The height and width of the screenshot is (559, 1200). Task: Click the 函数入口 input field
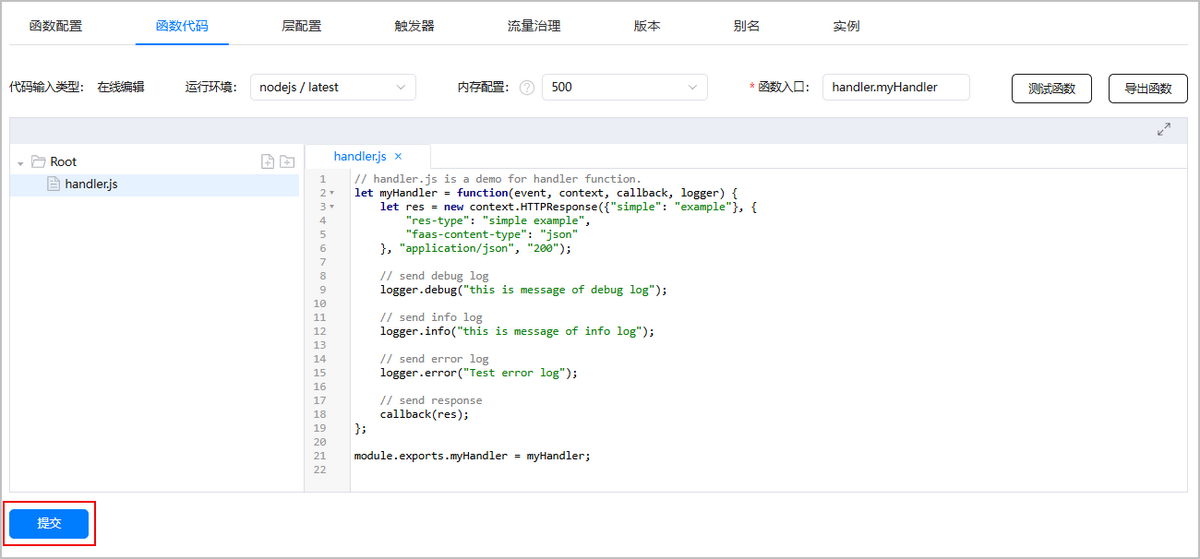click(896, 87)
